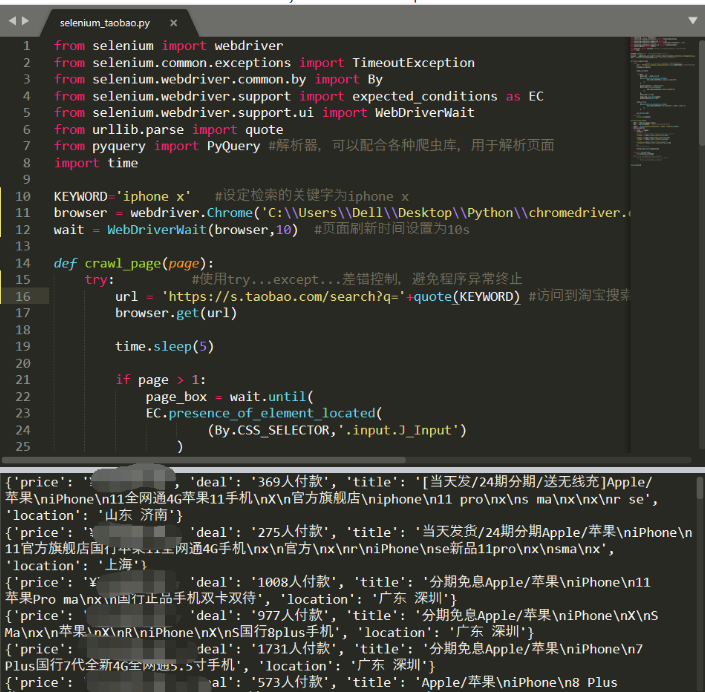Image resolution: width=705 pixels, height=692 pixels.
Task: Click '.input.J_Input' selector string
Action: 398,430
